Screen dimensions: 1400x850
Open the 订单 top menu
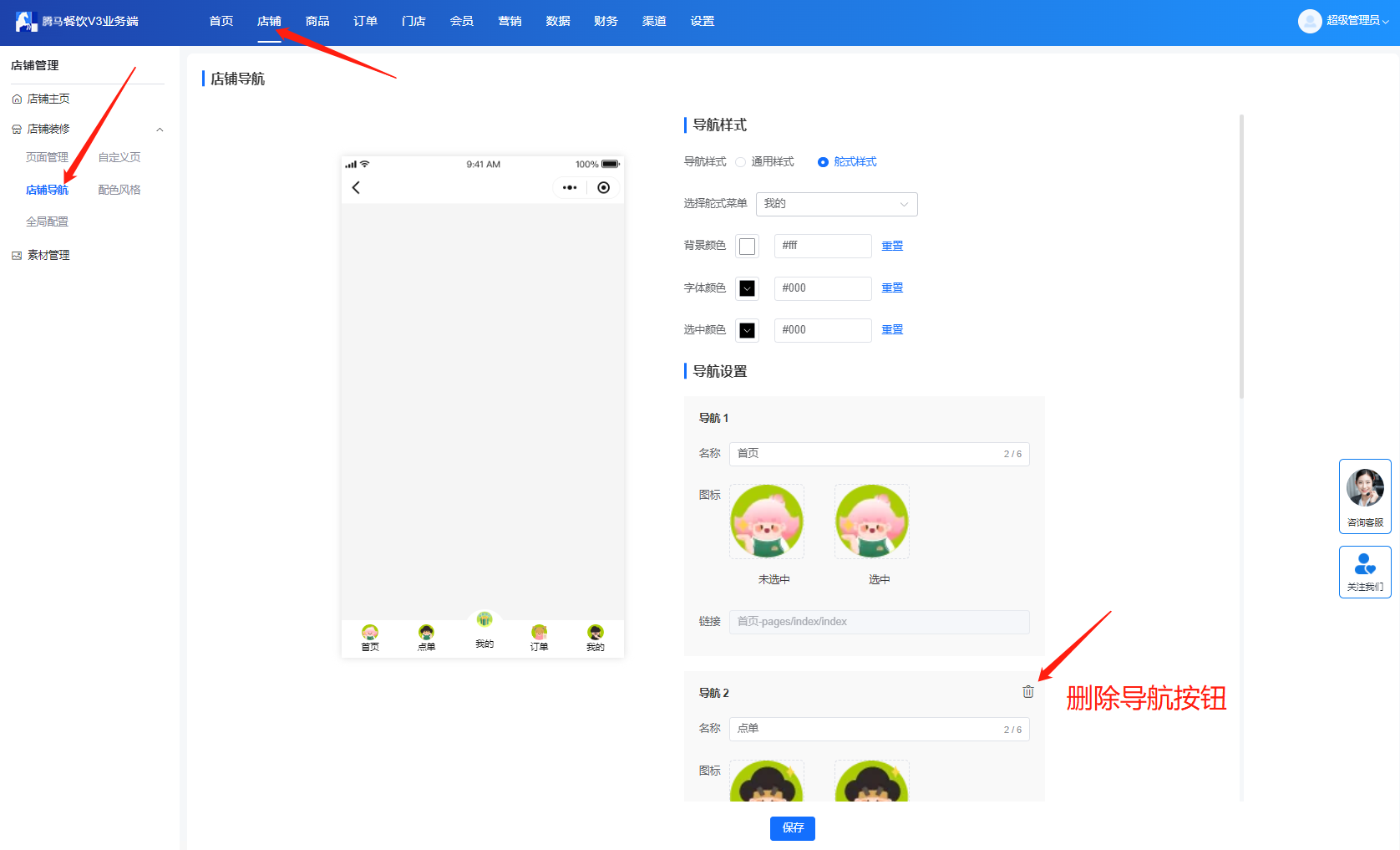[365, 21]
